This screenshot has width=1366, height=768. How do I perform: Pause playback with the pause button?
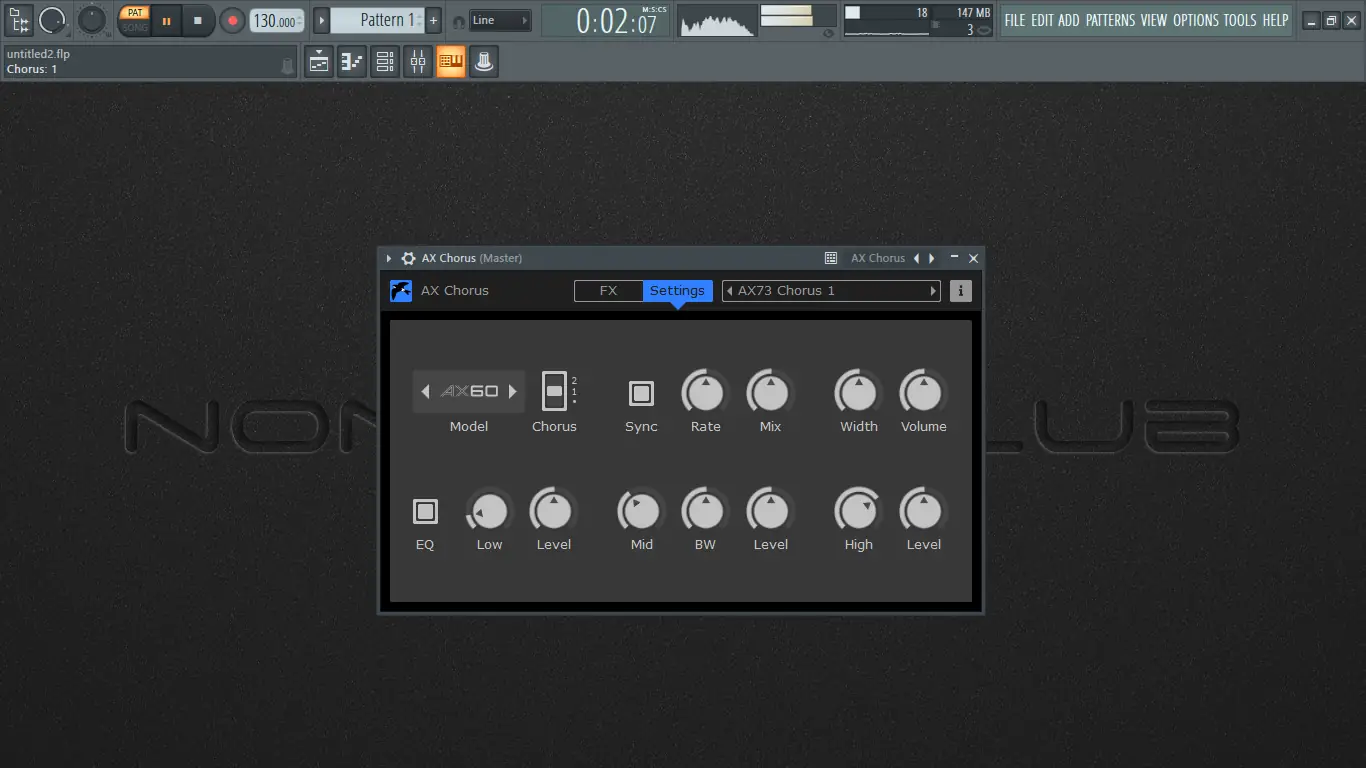coord(166,20)
